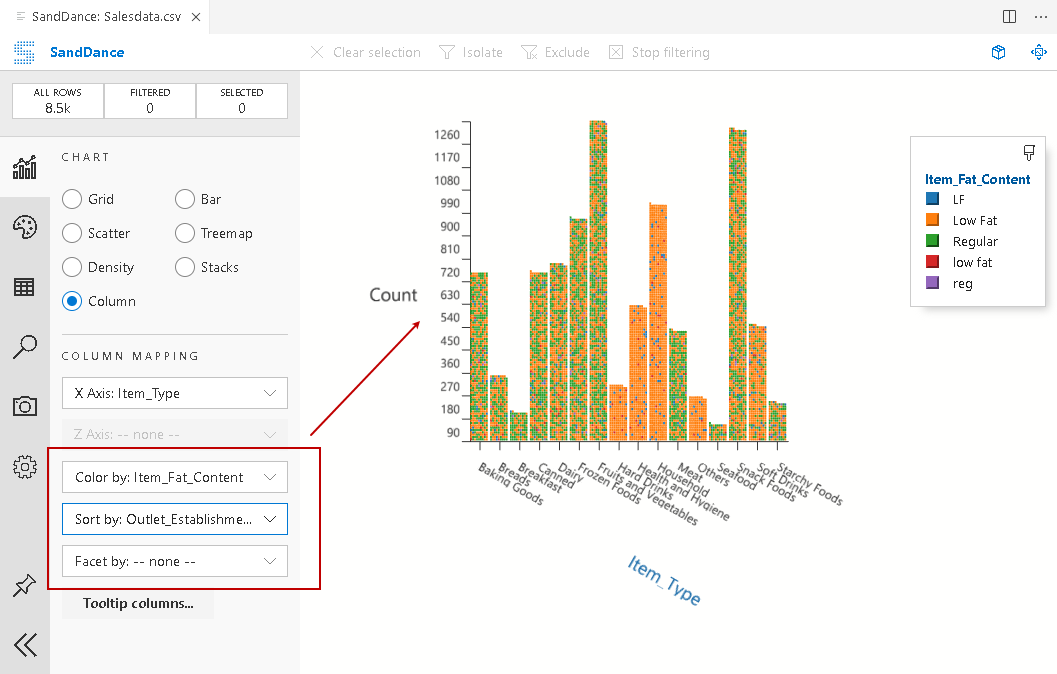Pin the legend using pushpin icon
The width and height of the screenshot is (1057, 674).
(x=1029, y=152)
